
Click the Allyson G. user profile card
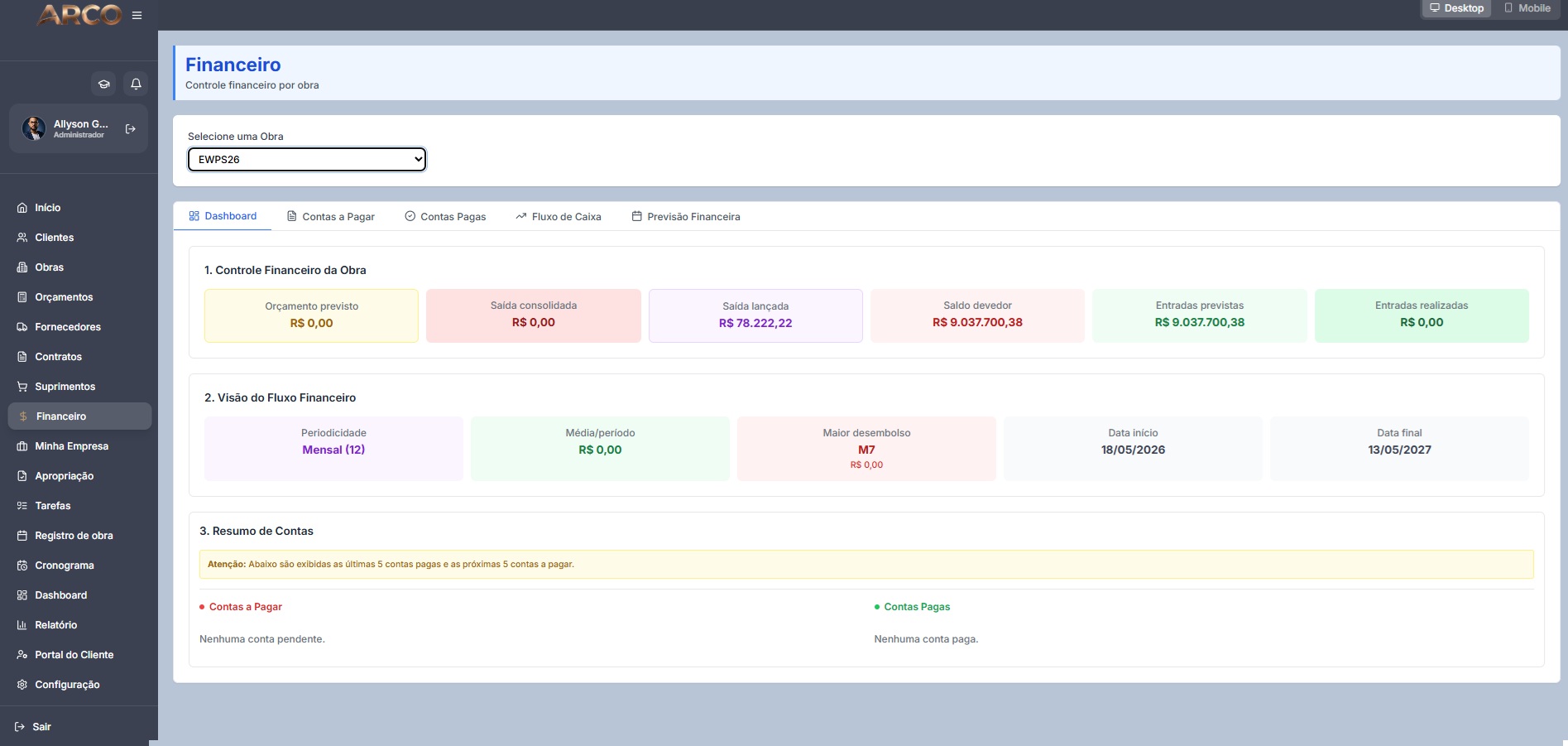pyautogui.click(x=79, y=128)
